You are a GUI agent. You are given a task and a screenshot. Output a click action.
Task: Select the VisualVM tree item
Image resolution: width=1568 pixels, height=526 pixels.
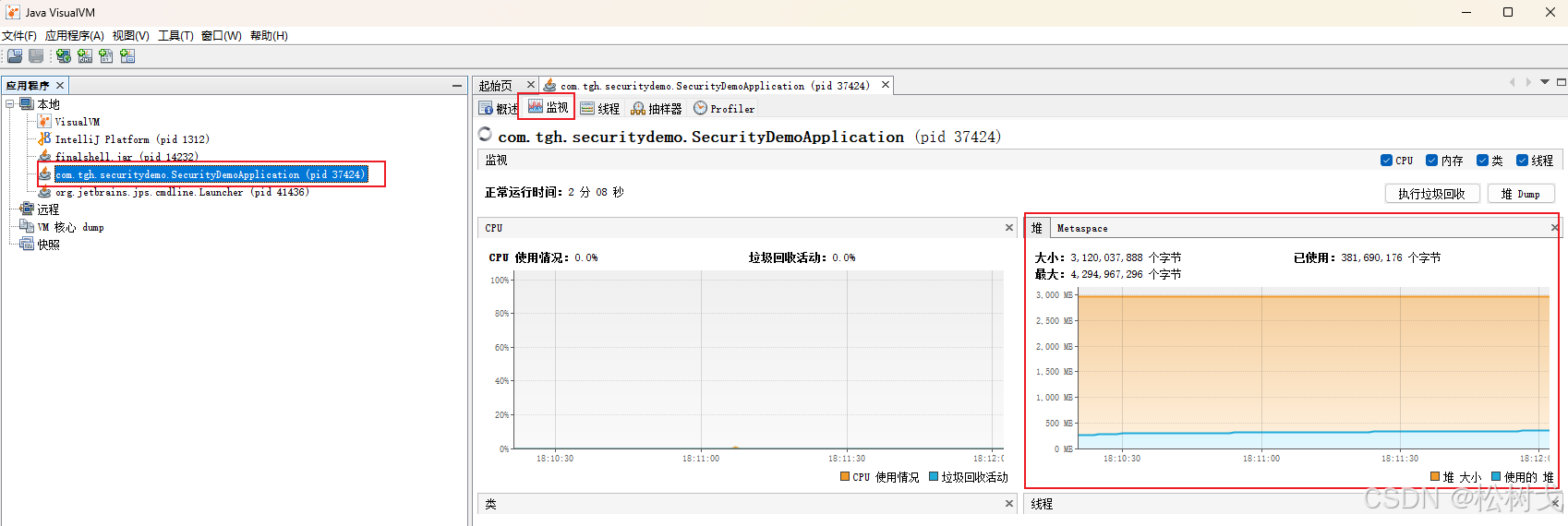coord(78,122)
